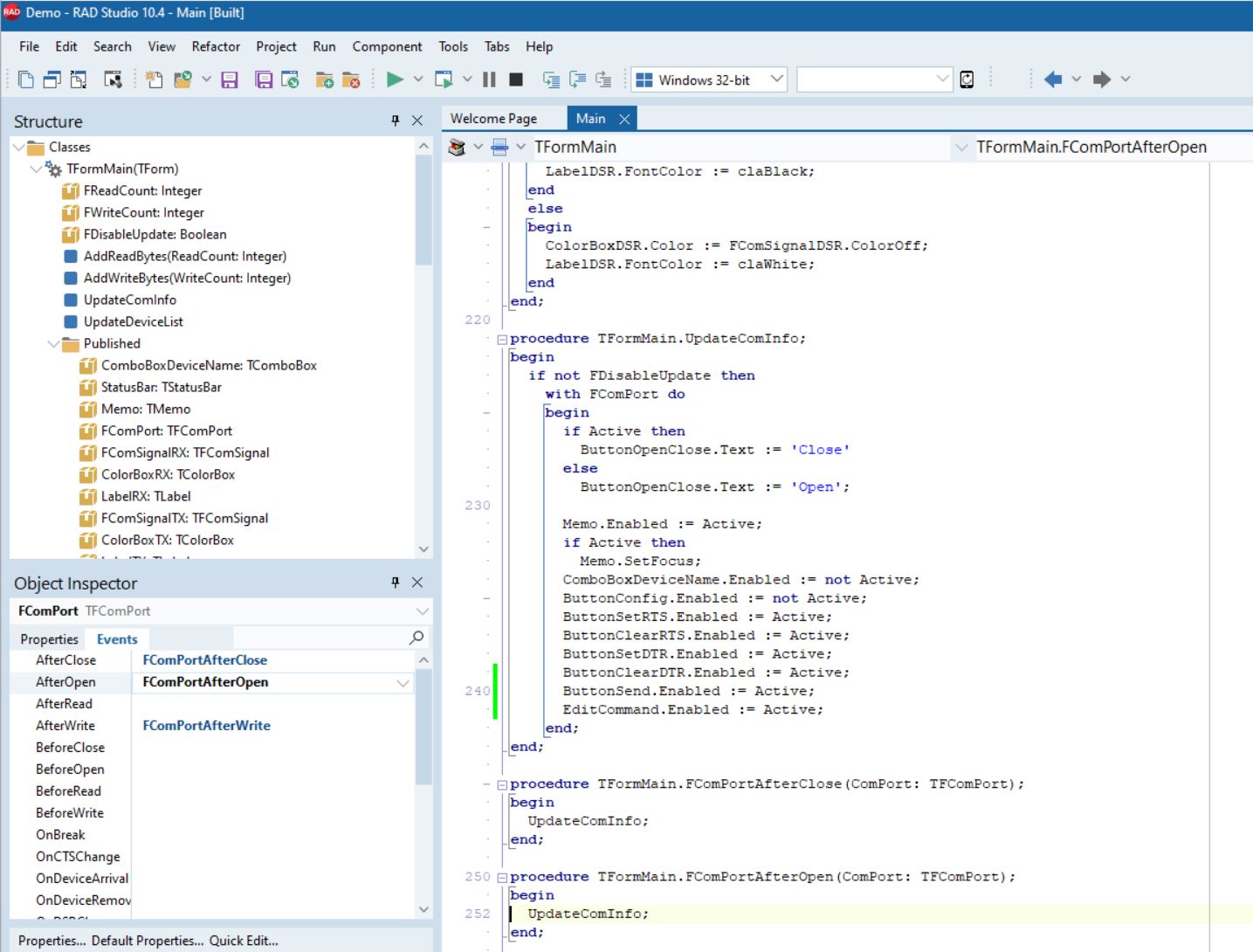
Task: Click the device rotate/refresh icon
Action: click(967, 79)
